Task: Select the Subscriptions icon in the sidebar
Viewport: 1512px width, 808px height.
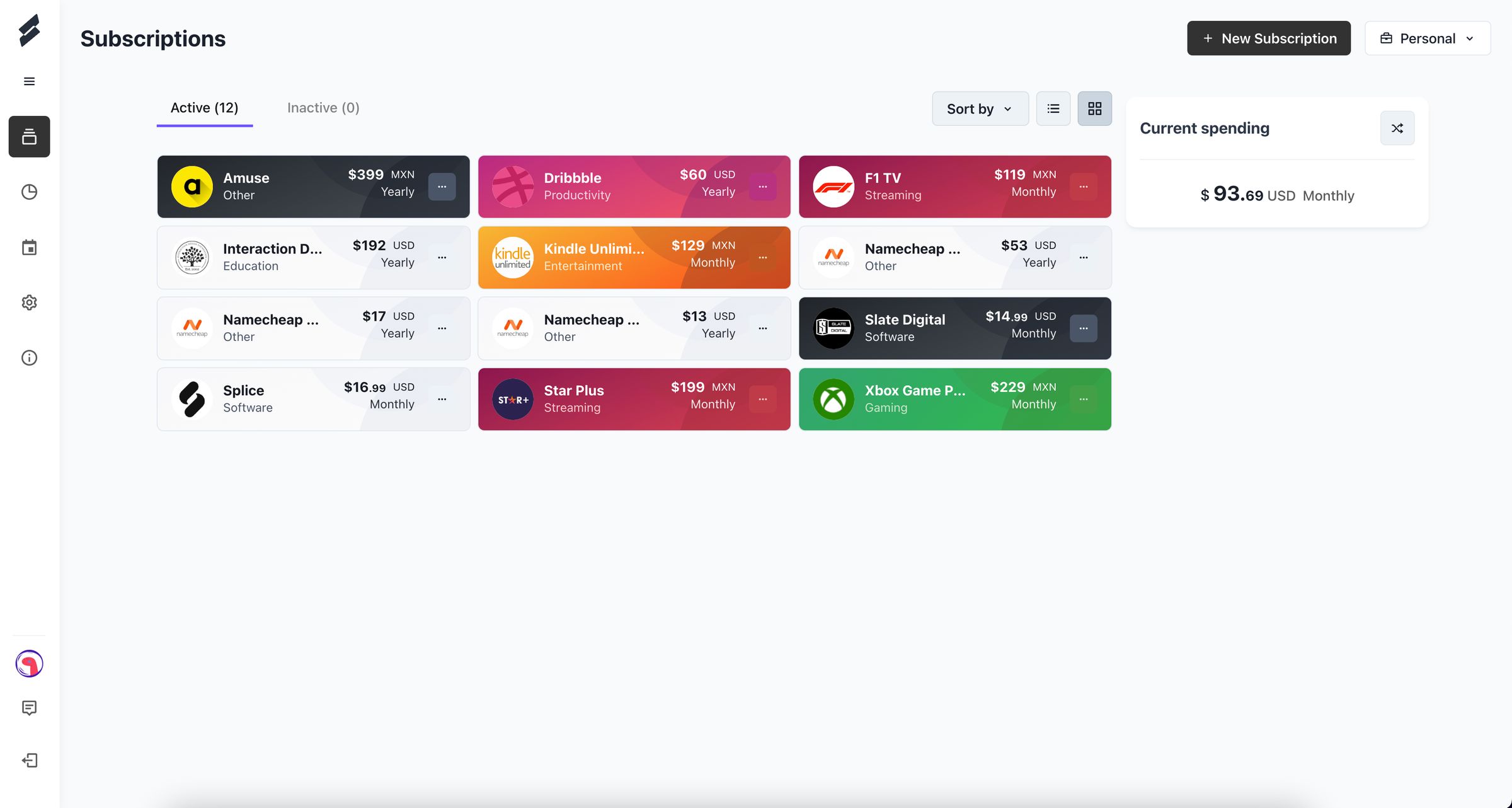Action: pyautogui.click(x=29, y=136)
